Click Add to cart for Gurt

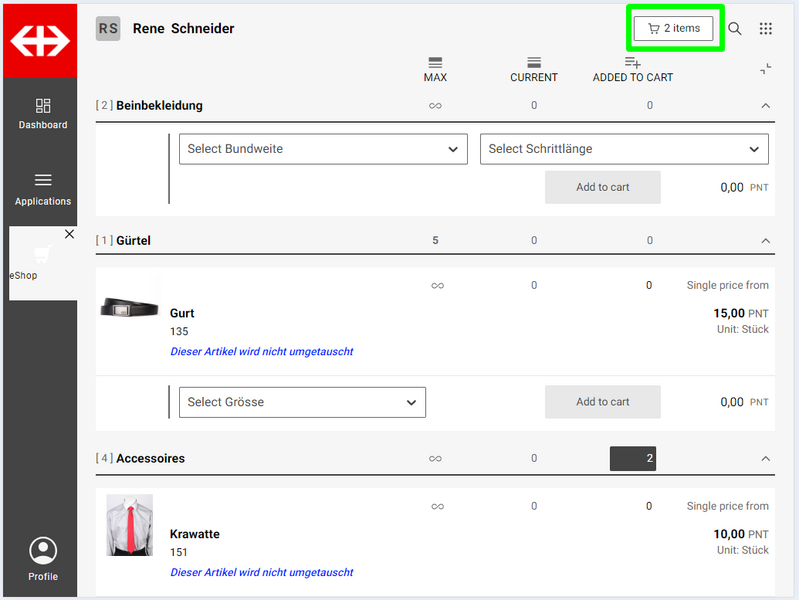point(602,402)
